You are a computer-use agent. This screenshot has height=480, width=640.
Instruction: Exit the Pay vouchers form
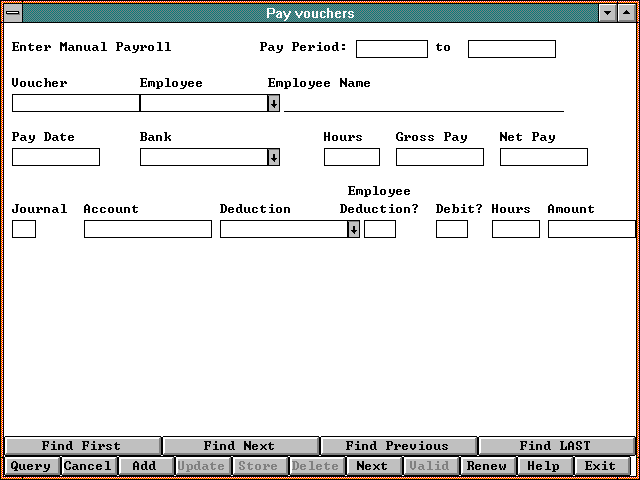[x=601, y=466]
